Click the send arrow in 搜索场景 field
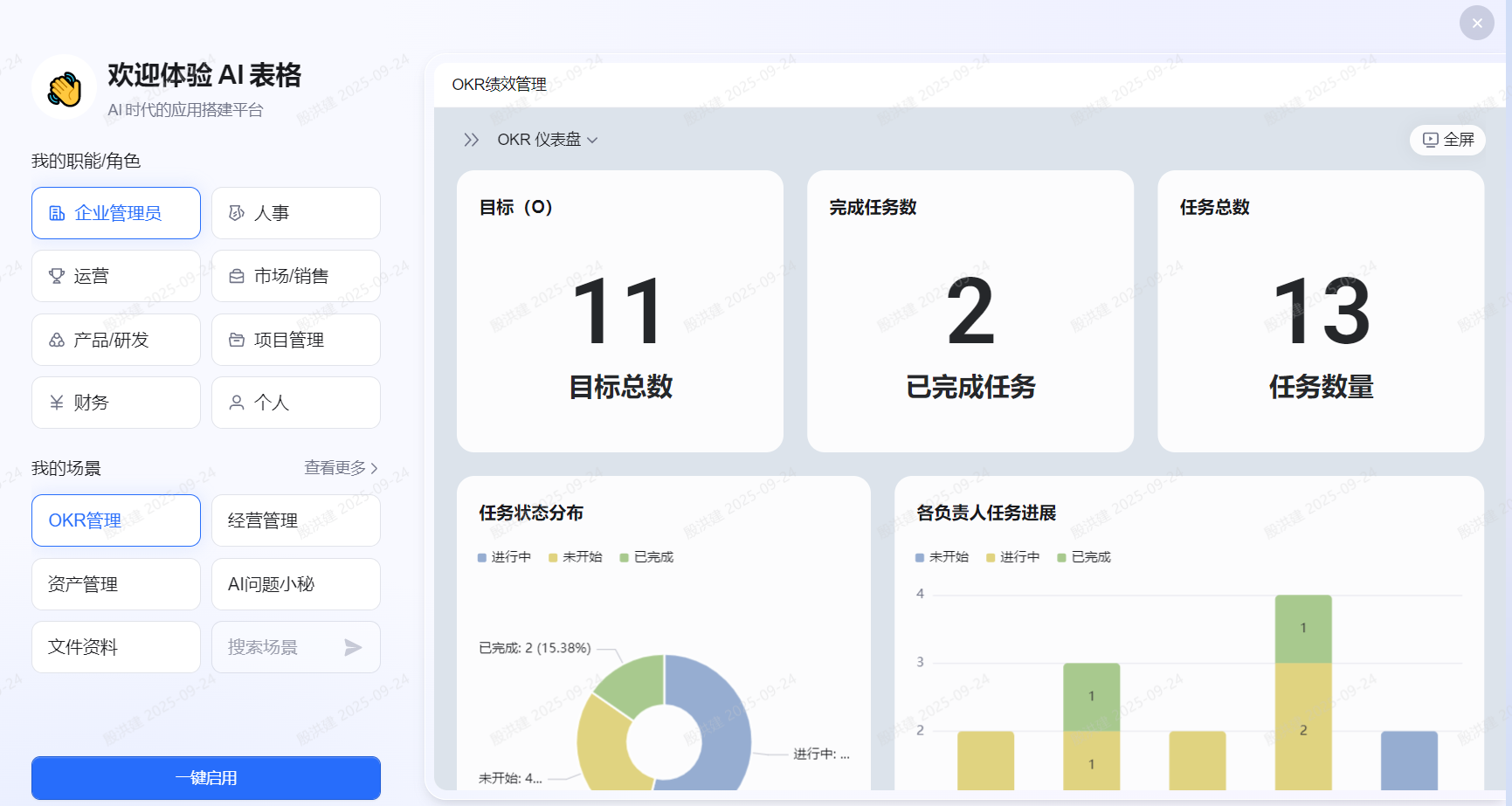This screenshot has height=806, width=1512. (x=353, y=647)
